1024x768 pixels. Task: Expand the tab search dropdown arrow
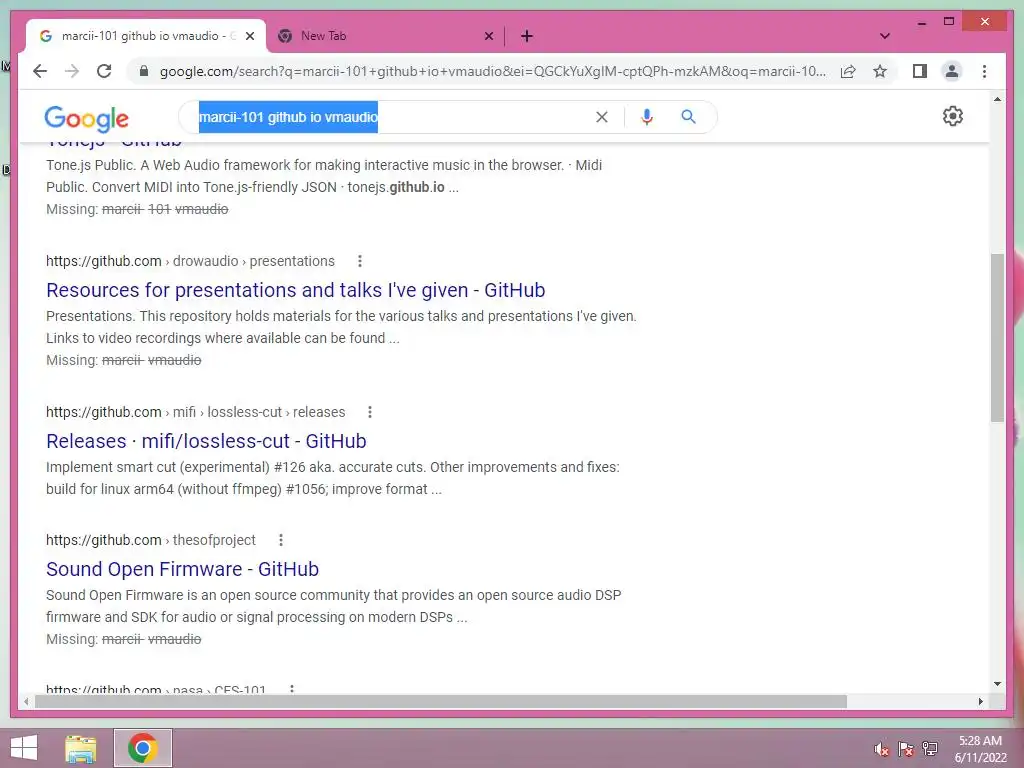point(884,36)
